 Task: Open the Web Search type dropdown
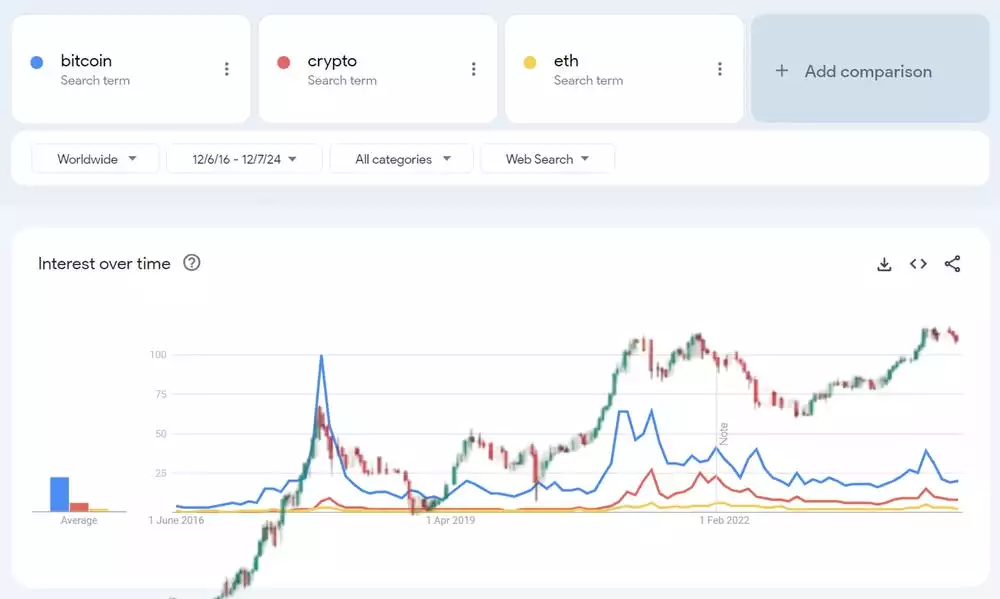[547, 158]
